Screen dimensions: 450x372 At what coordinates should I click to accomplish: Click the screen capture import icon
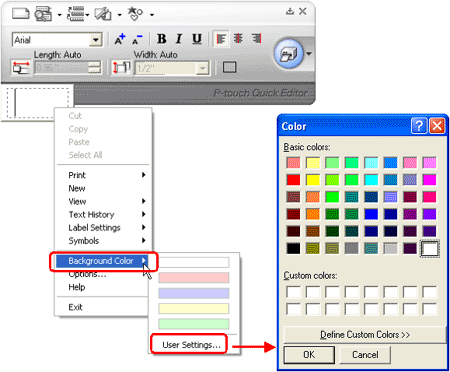pyautogui.click(x=103, y=14)
